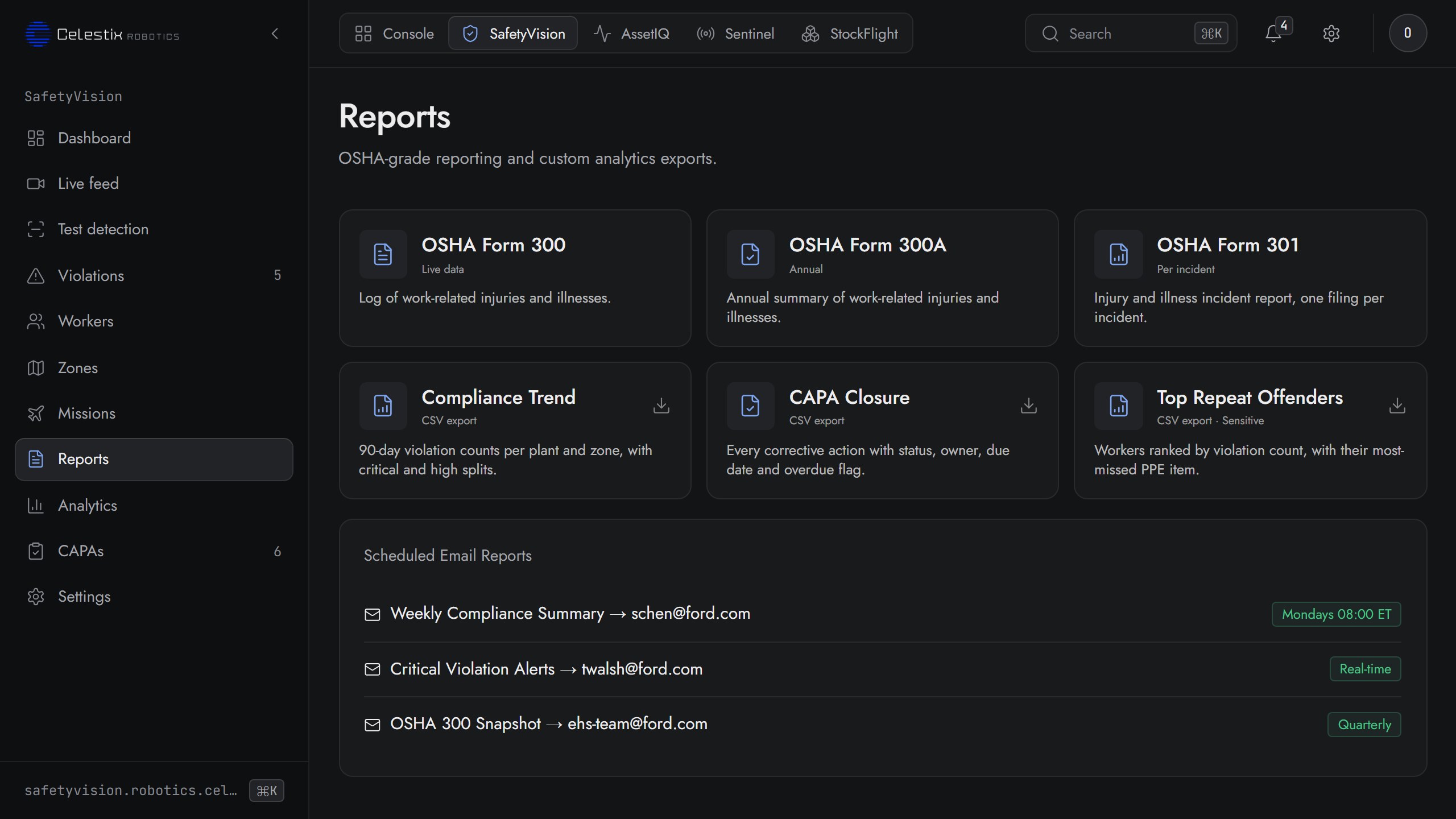Download Top Repeat Offenders export

click(1397, 406)
